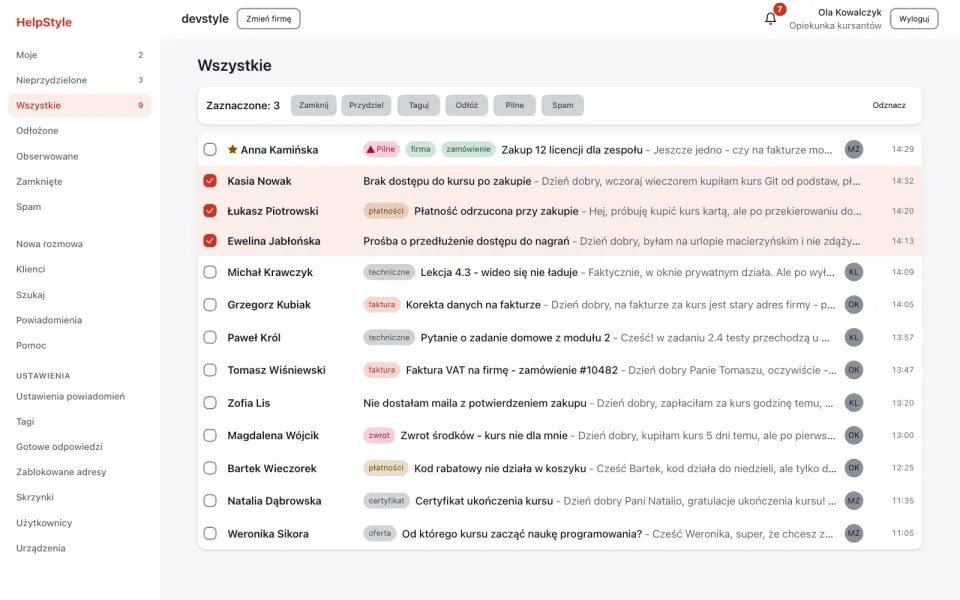The image size is (960, 600).
Task: Click the Taguj bulk action button
Action: [x=419, y=105]
